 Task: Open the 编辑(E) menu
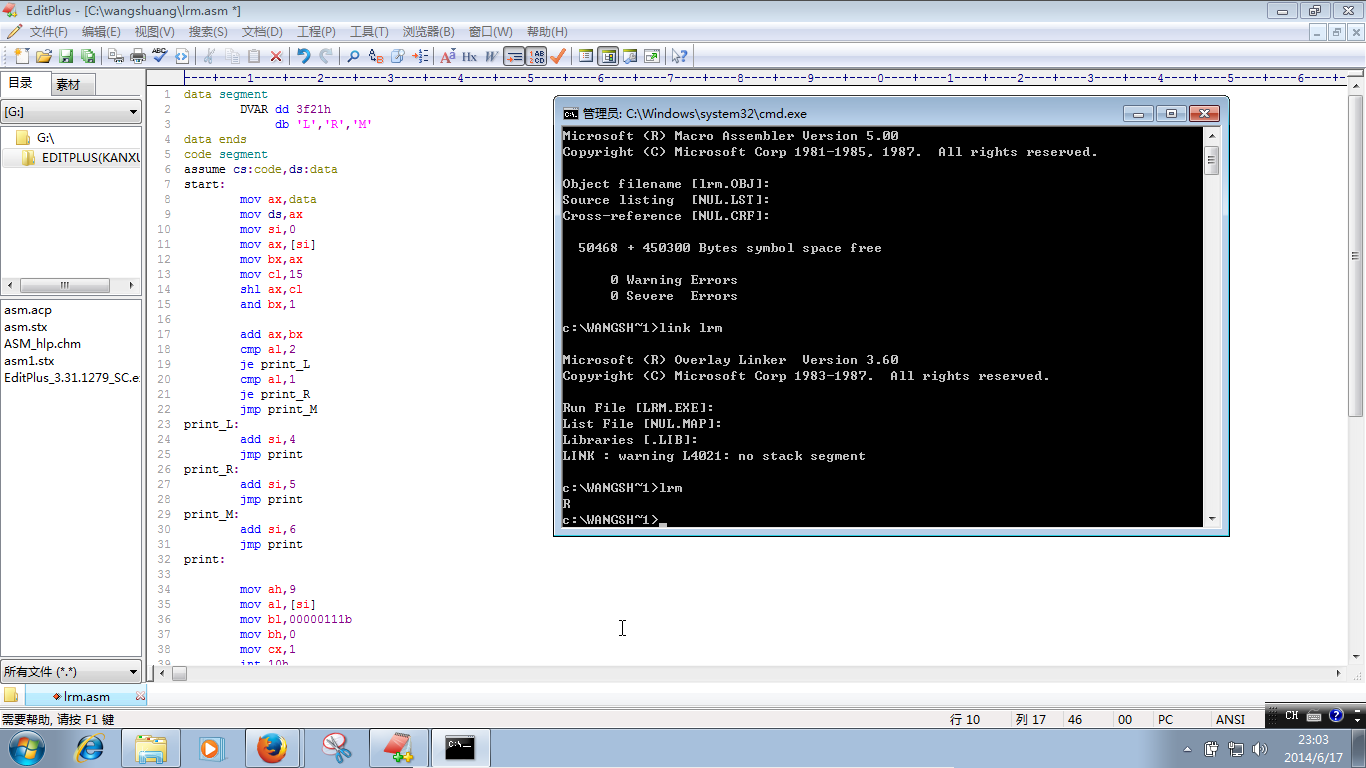101,32
